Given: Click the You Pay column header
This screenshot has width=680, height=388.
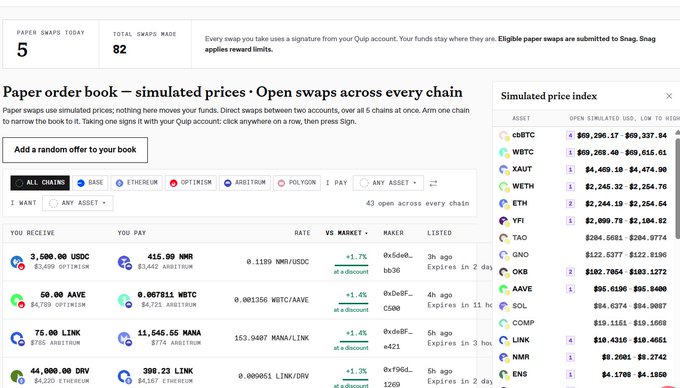Looking at the screenshot, I should click(132, 233).
